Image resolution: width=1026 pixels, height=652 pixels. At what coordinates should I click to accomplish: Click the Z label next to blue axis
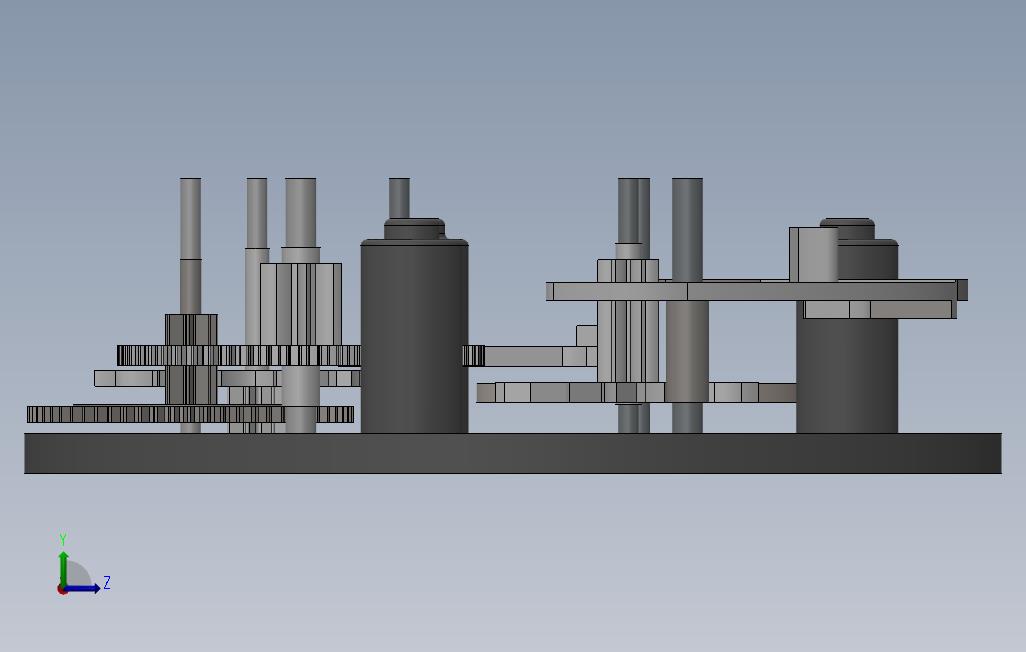(107, 582)
